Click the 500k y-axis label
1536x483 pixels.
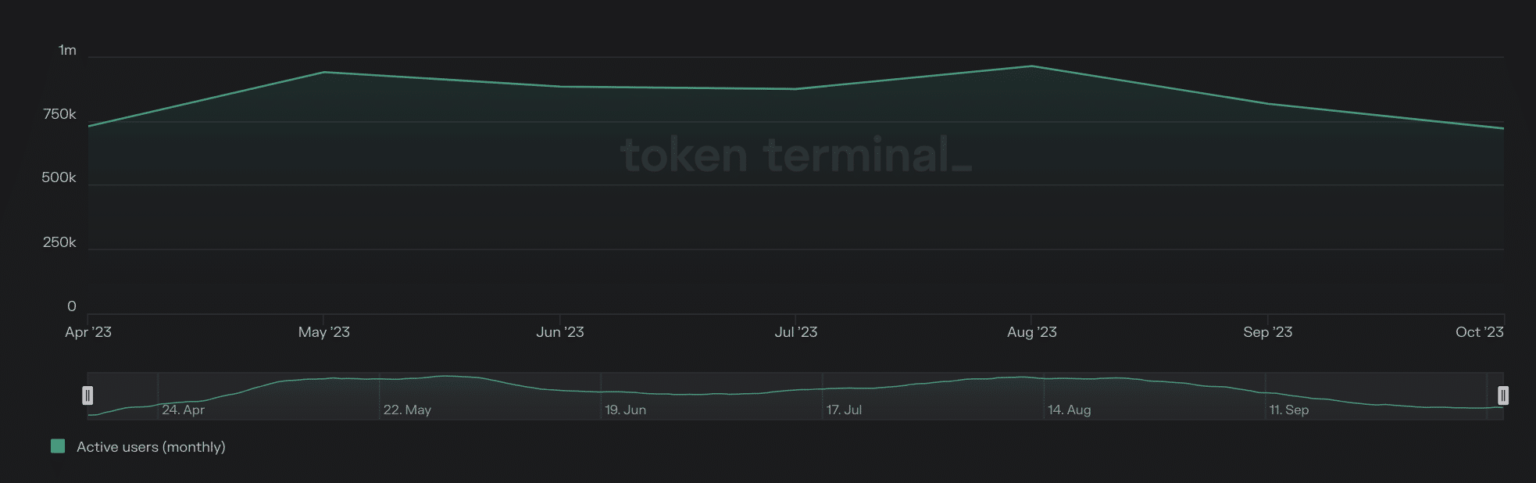(60, 178)
